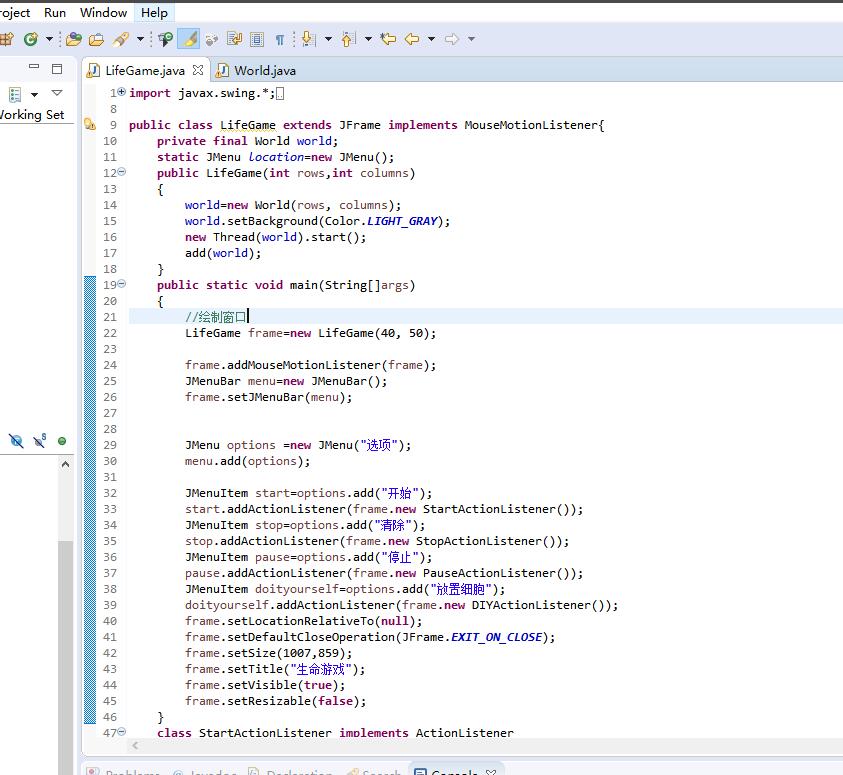Expand the folded imports at line 1
The image size is (843, 775).
tap(122, 92)
